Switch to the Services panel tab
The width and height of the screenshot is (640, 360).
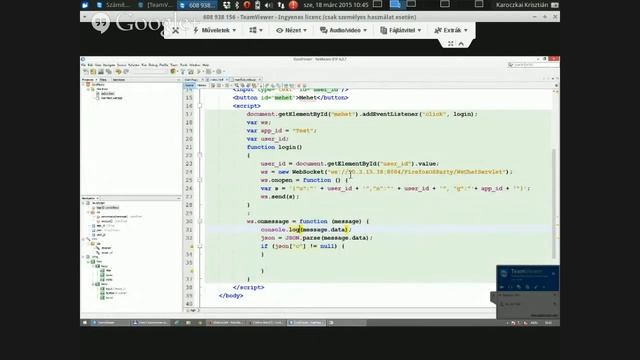click(119, 80)
